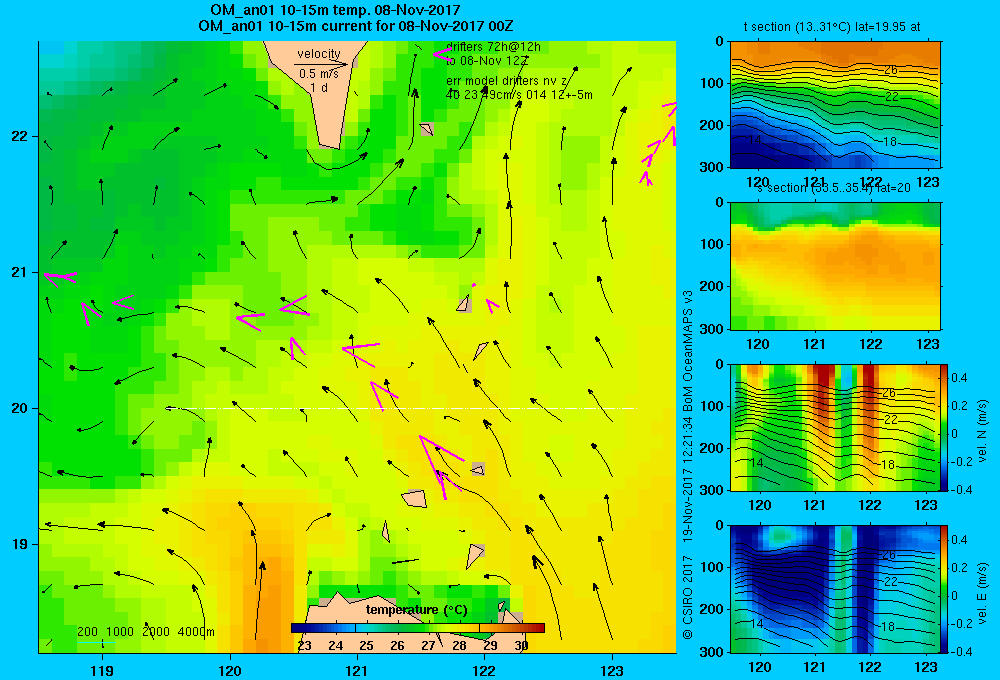
Task: Click the northward velocity section panel
Action: click(x=835, y=427)
